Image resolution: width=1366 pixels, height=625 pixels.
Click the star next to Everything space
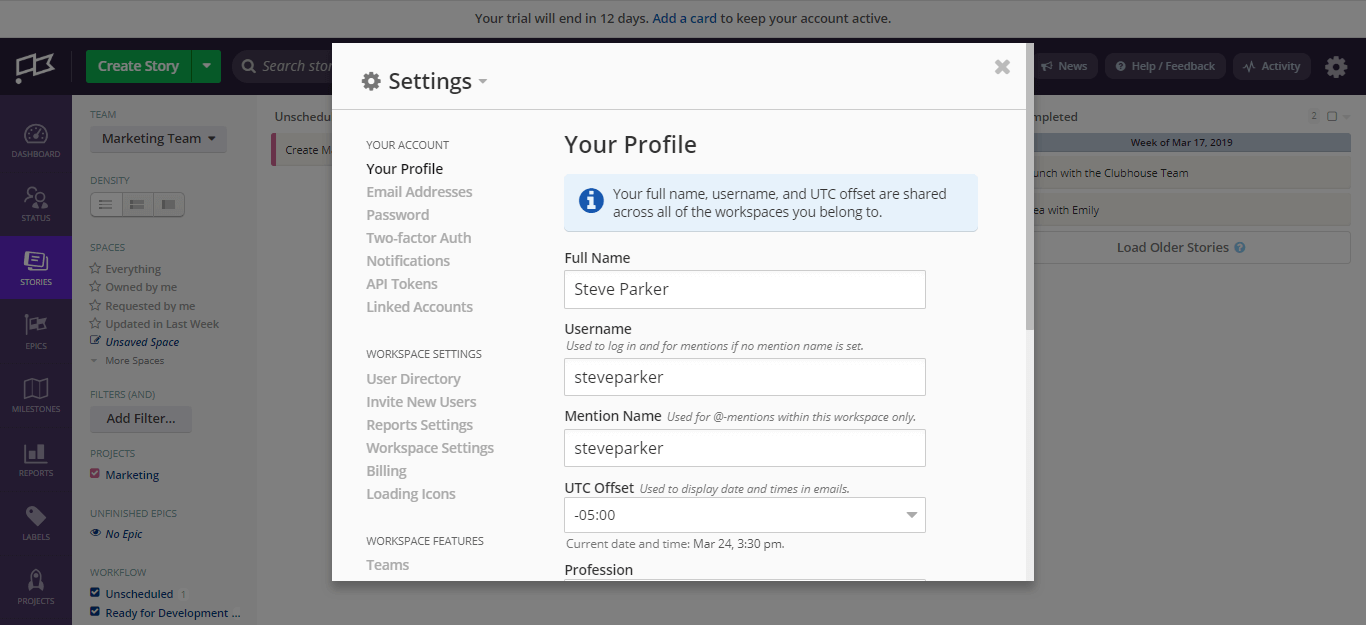click(x=96, y=269)
